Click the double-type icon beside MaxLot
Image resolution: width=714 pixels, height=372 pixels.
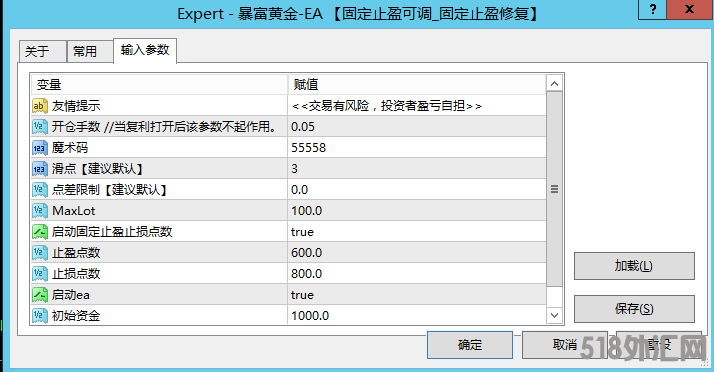(40, 210)
